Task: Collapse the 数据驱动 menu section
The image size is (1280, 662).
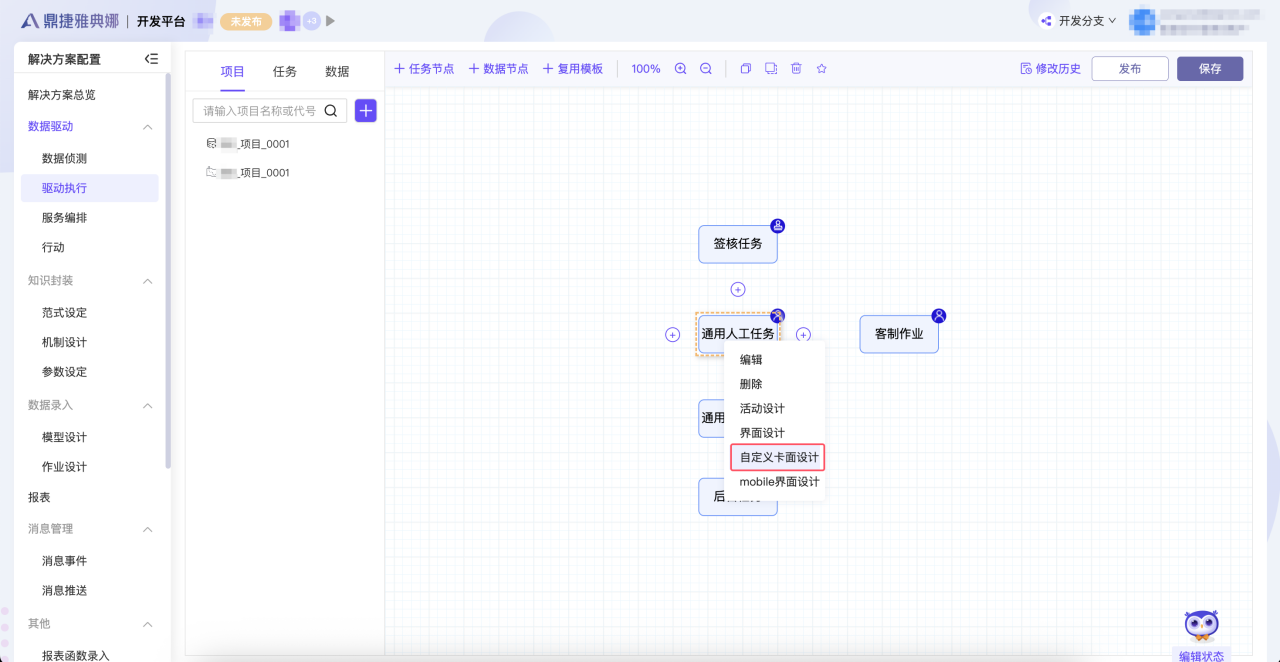Action: point(148,127)
